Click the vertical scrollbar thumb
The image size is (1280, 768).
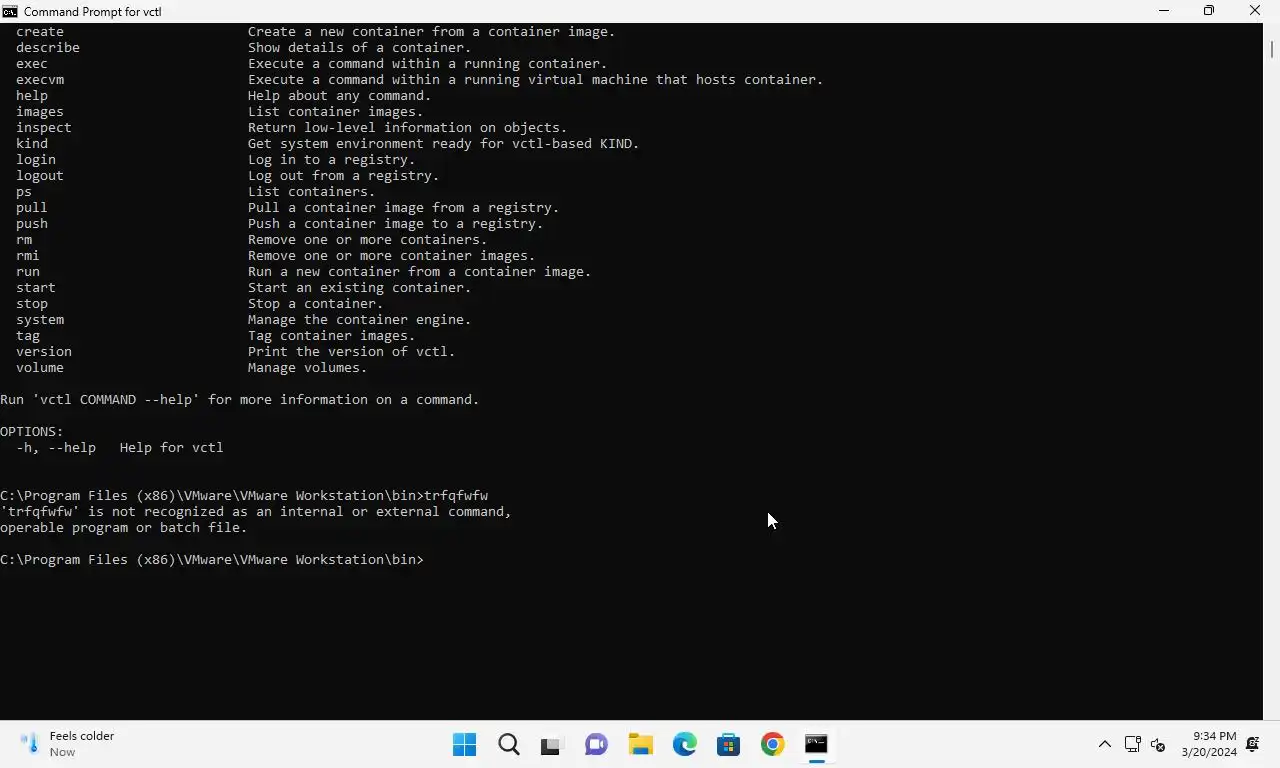(x=1272, y=48)
